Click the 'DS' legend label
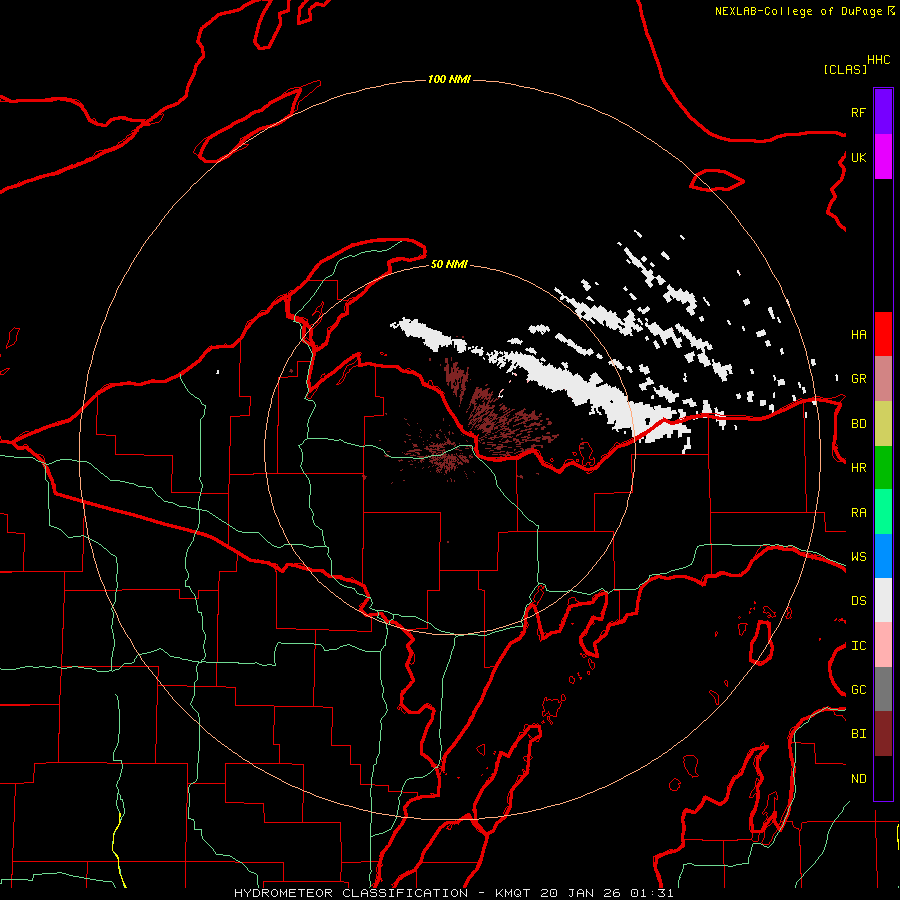The height and width of the screenshot is (900, 900). [858, 601]
